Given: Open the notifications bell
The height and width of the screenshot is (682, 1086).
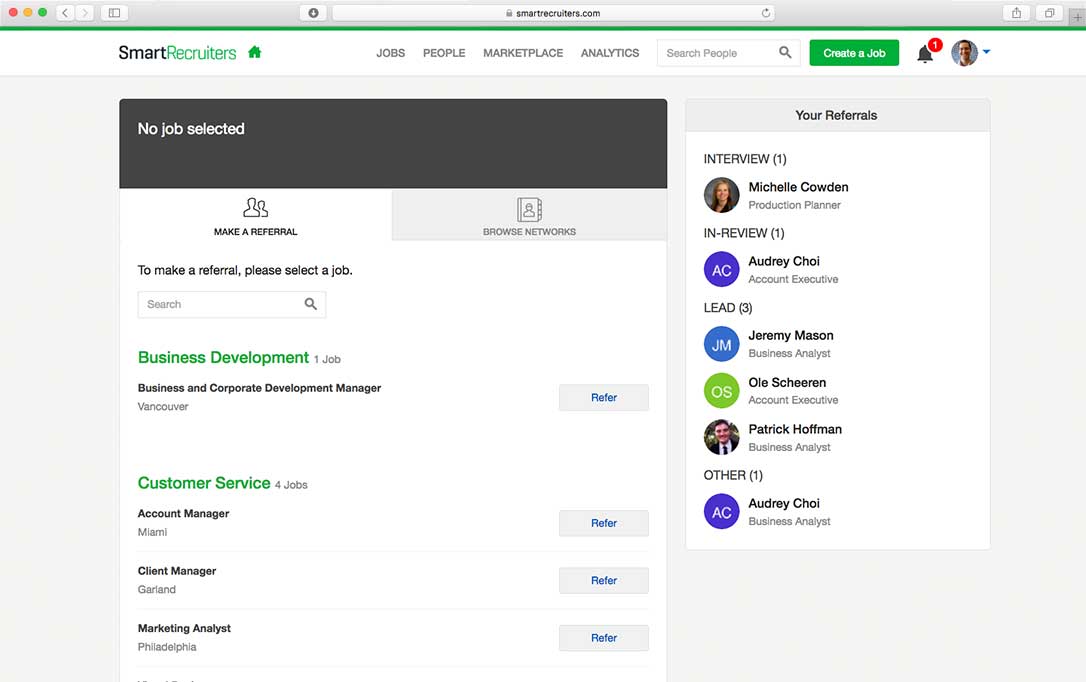Looking at the screenshot, I should click(x=925, y=54).
